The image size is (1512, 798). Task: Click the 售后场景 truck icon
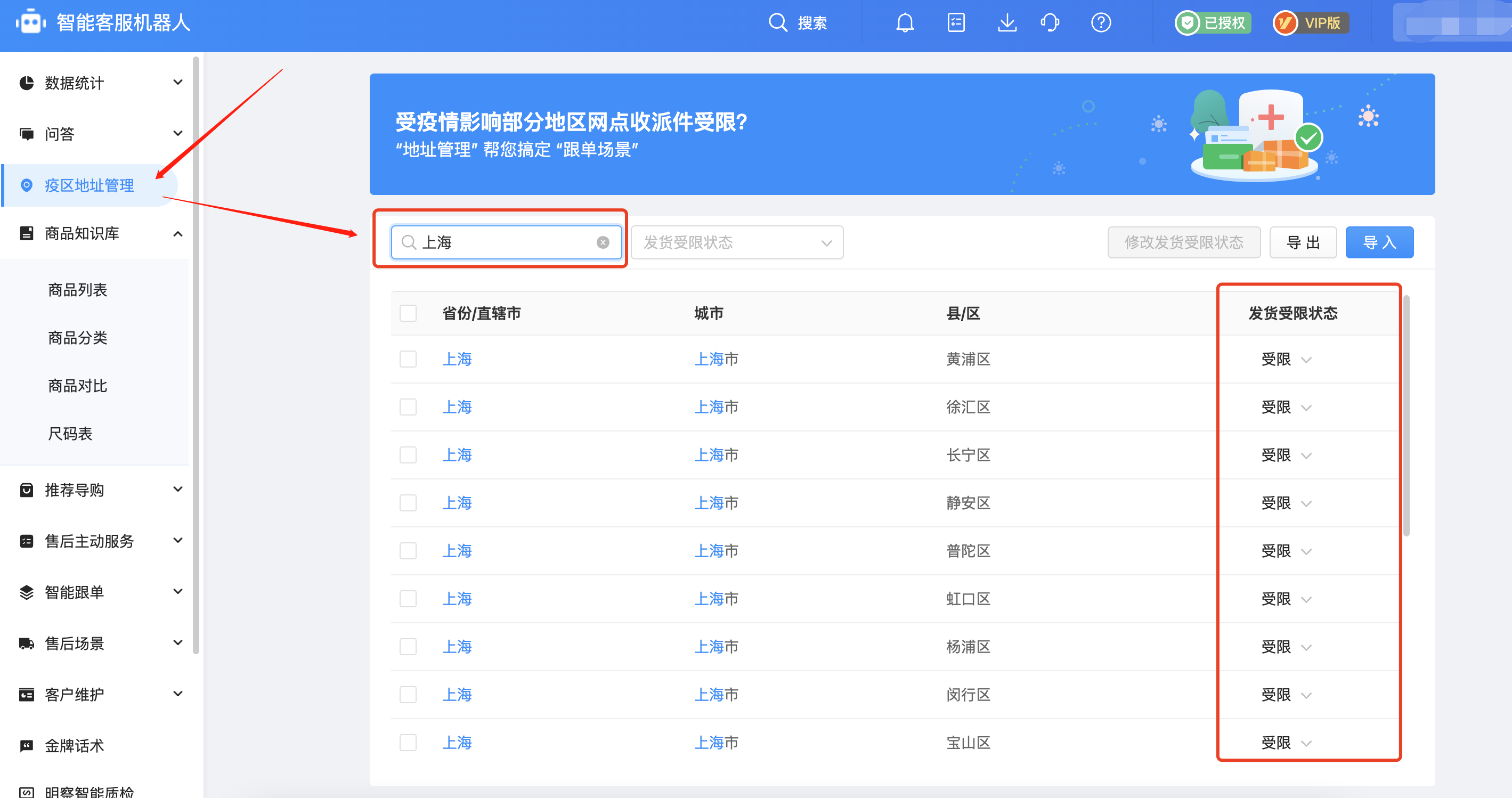[x=27, y=643]
